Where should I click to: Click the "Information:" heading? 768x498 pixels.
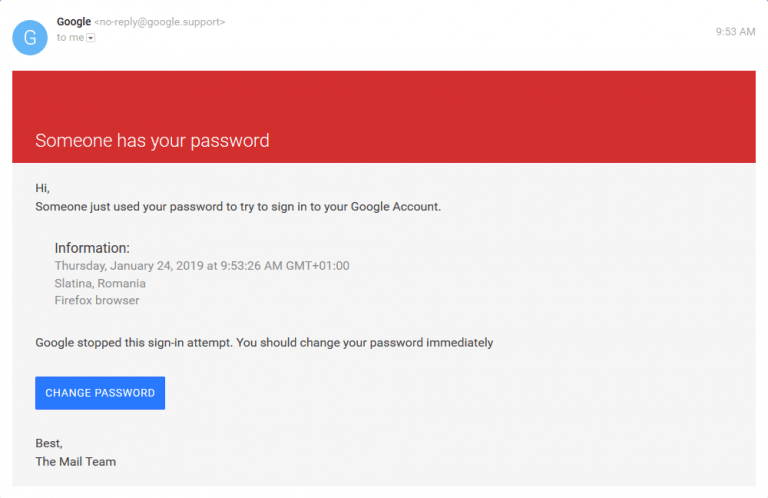[x=92, y=248]
